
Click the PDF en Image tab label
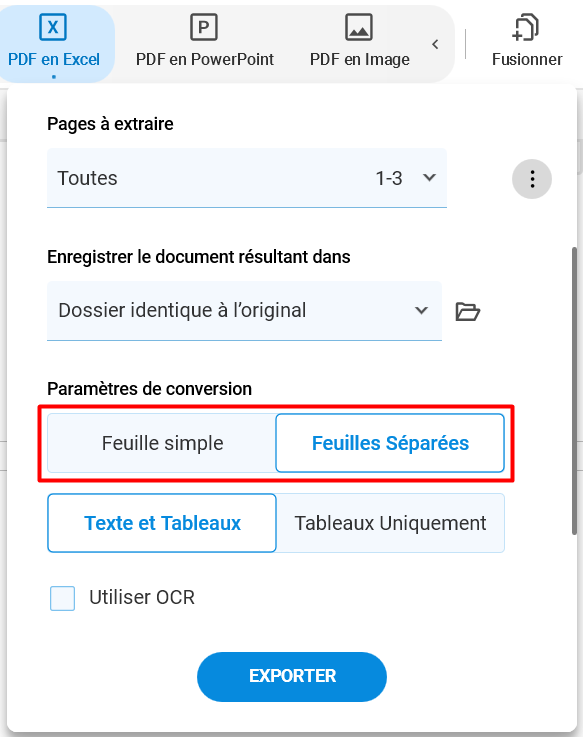[x=360, y=60]
